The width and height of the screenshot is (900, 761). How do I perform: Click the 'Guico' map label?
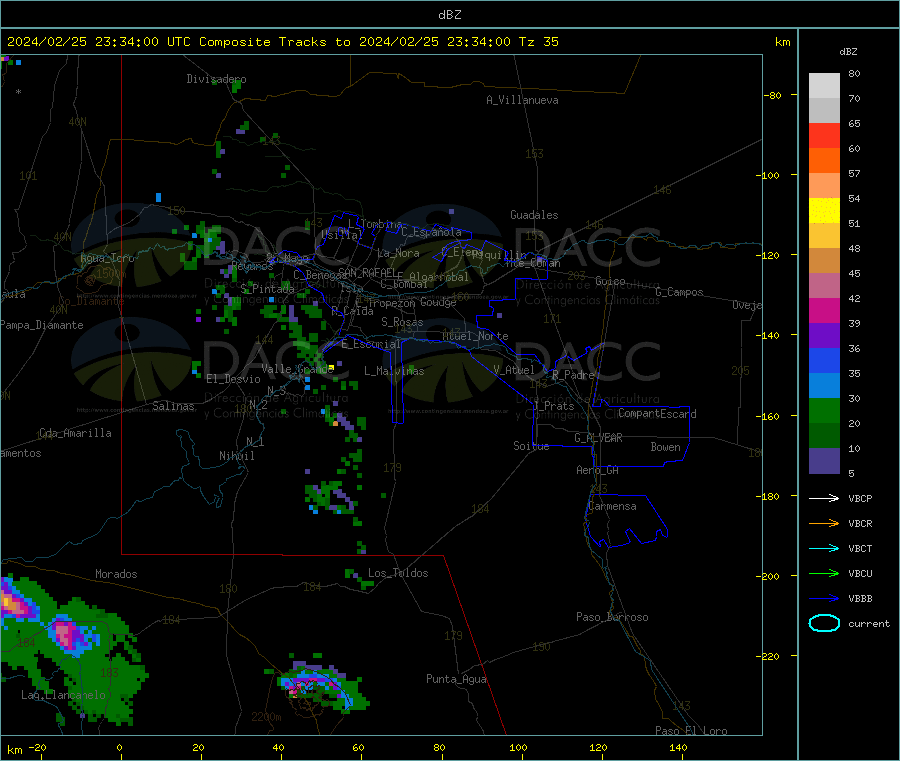(x=610, y=281)
